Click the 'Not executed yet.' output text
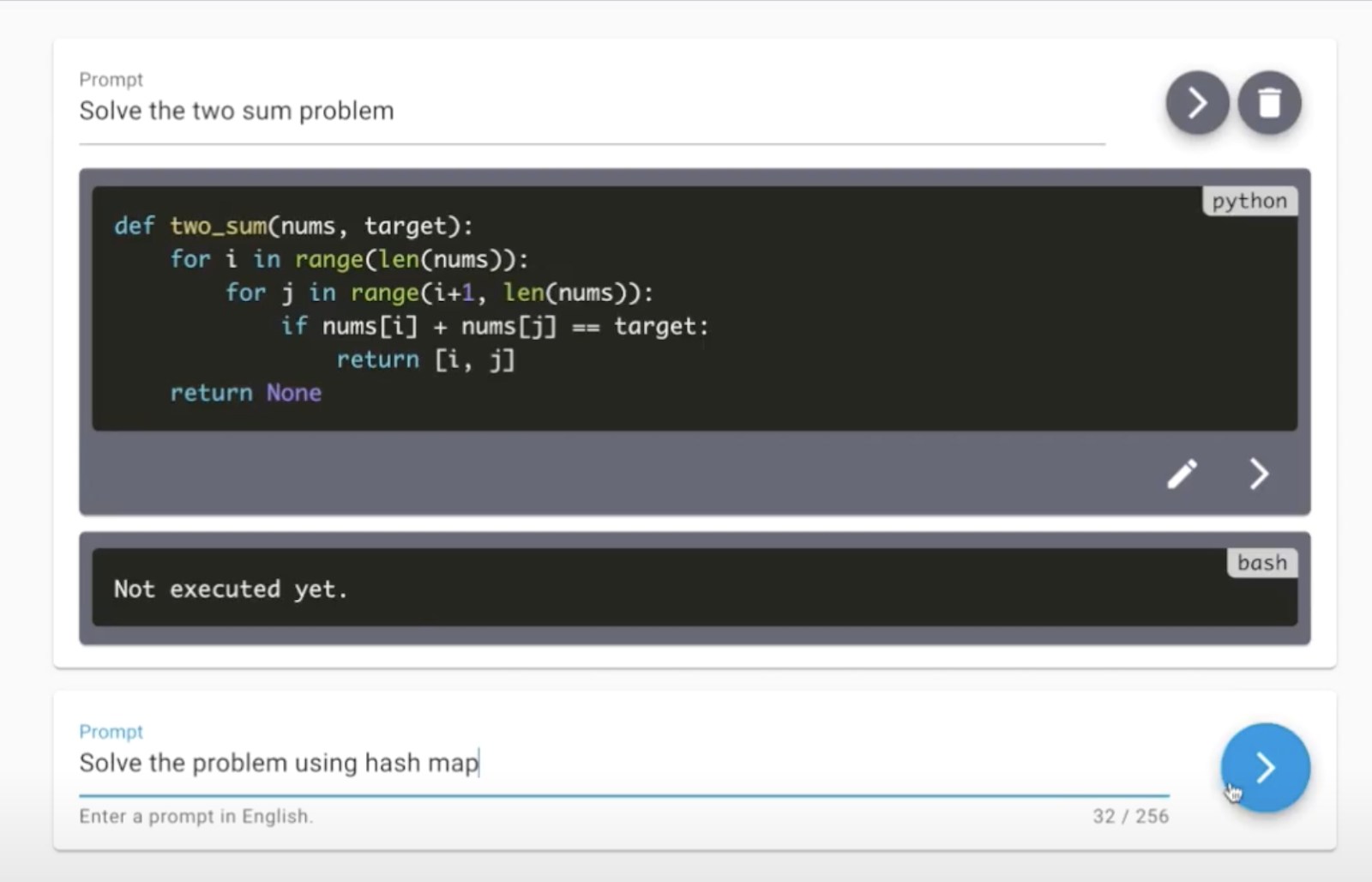The height and width of the screenshot is (882, 1372). click(231, 589)
